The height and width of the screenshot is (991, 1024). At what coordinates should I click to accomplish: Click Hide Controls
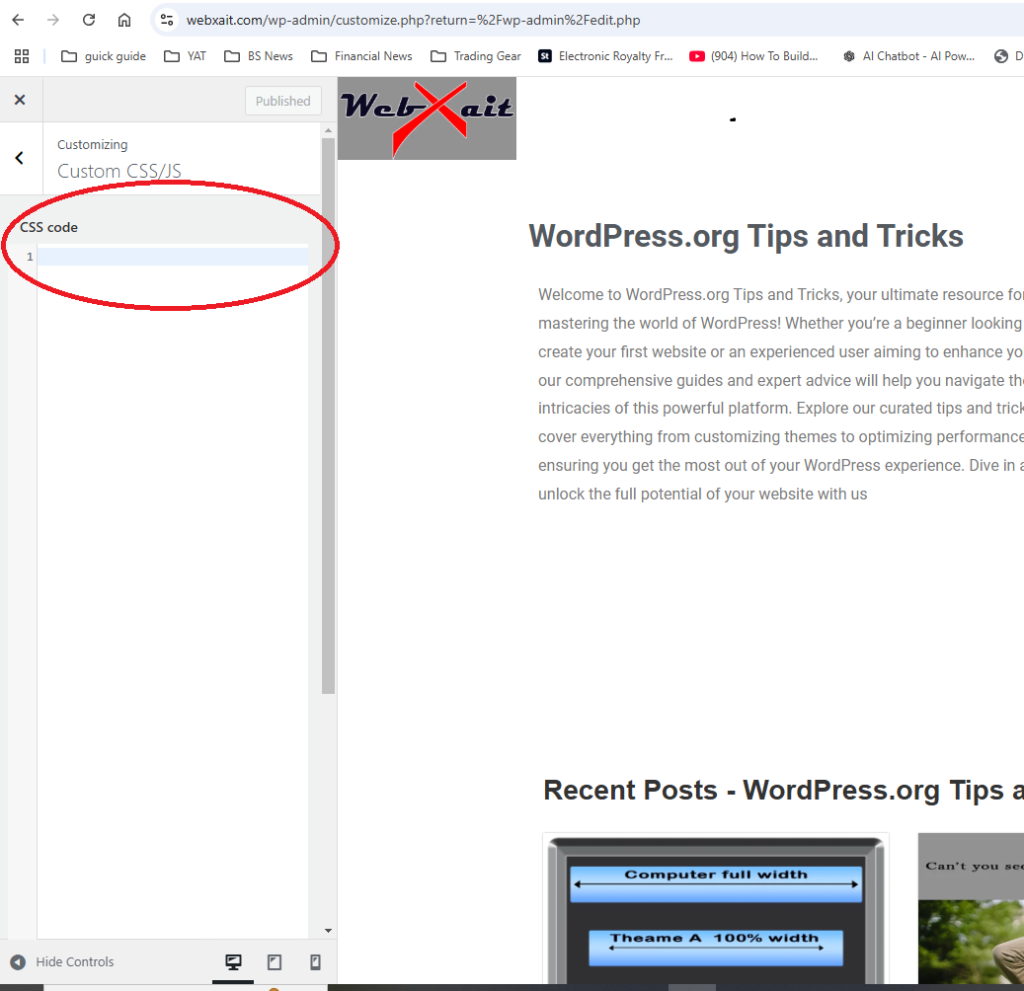[62, 962]
